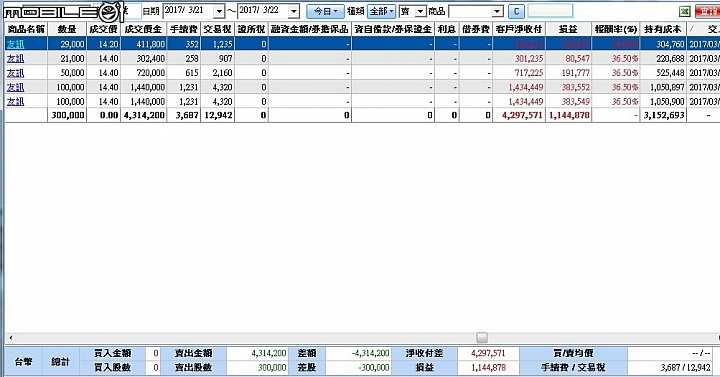The width and height of the screenshot is (720, 377).
Task: Click the horizontal scrollbar left arrow
Action: click(11, 338)
